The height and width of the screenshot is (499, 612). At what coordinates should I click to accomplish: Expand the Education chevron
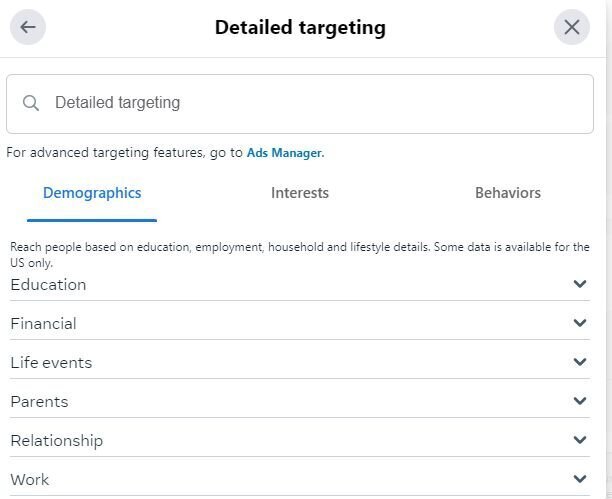coord(580,284)
